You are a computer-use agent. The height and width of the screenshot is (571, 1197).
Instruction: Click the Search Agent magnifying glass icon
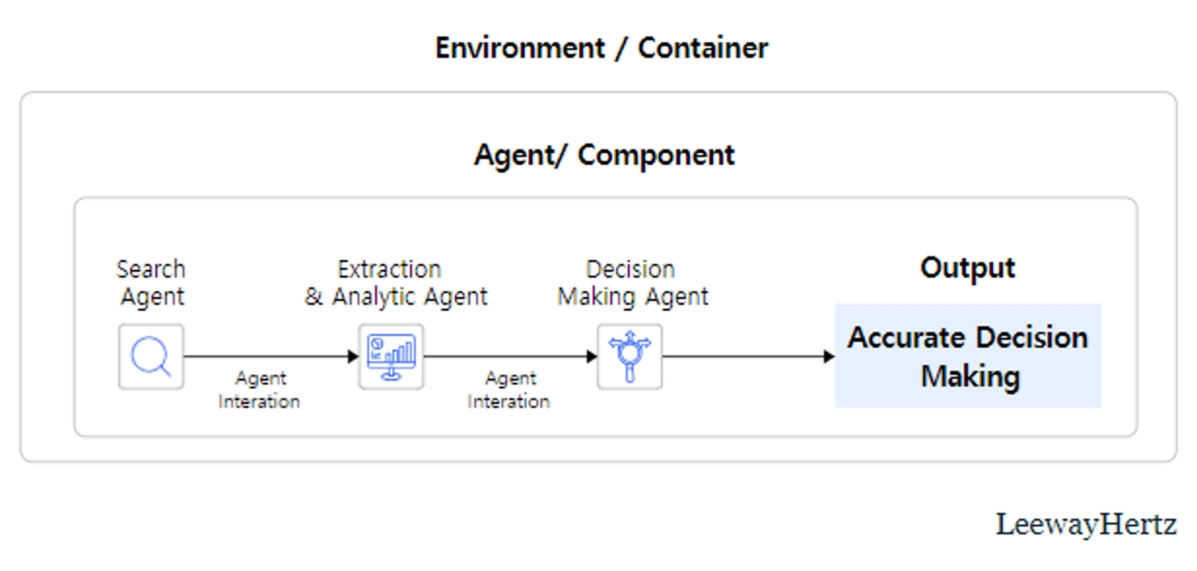click(151, 356)
